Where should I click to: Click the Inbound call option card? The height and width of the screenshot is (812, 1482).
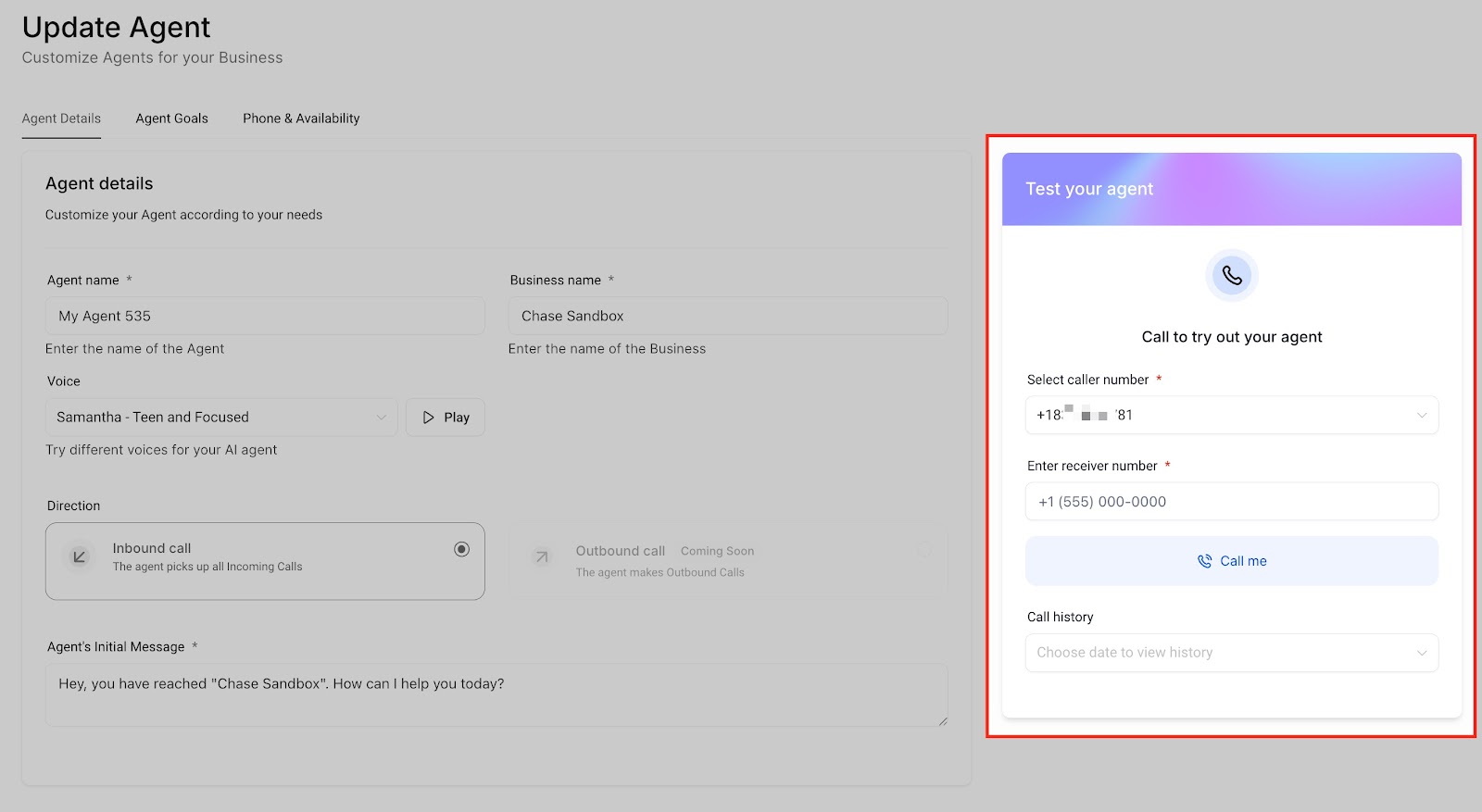pyautogui.click(x=265, y=561)
